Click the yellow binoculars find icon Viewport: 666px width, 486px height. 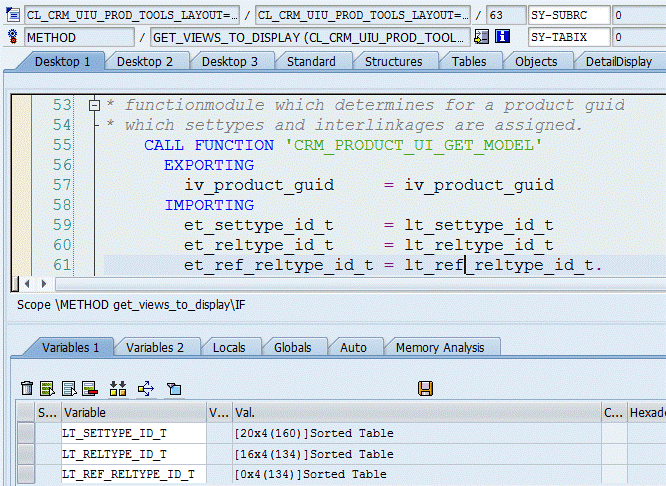118,388
